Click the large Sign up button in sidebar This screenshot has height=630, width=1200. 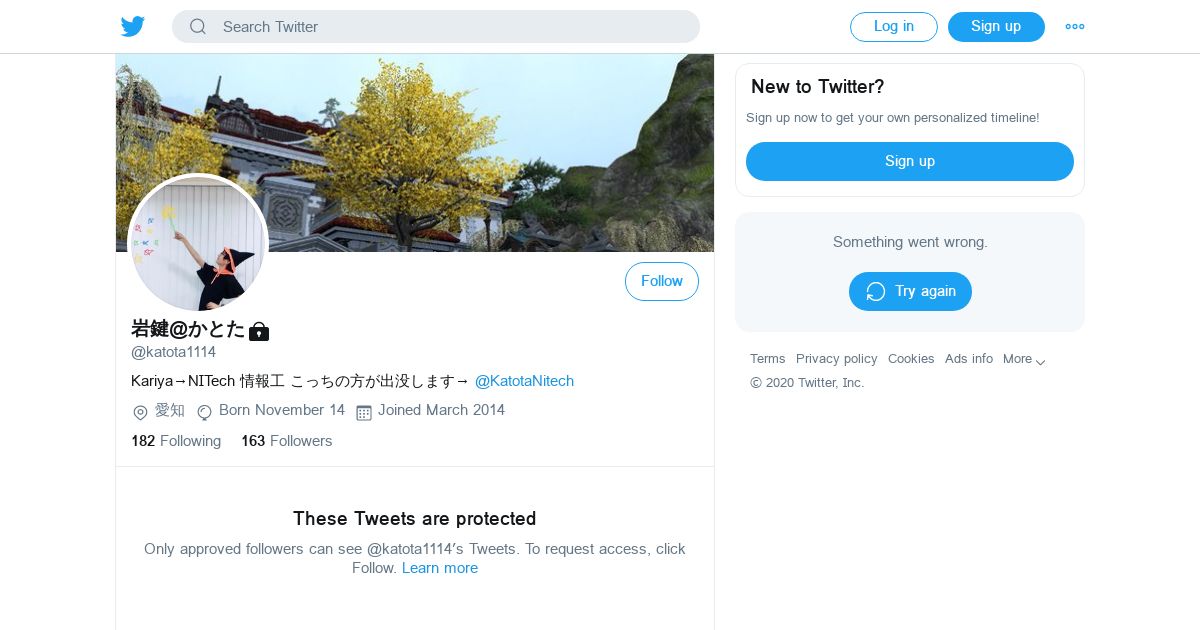[x=910, y=161]
